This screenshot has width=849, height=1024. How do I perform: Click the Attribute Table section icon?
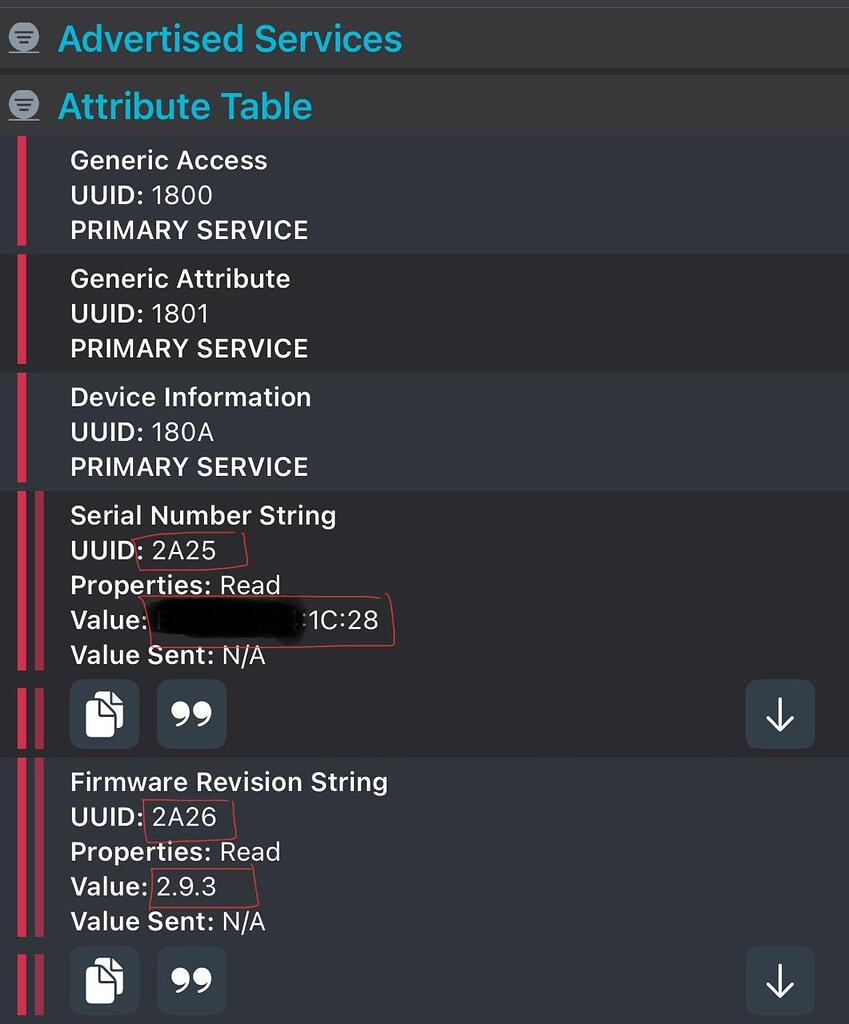pos(23,104)
